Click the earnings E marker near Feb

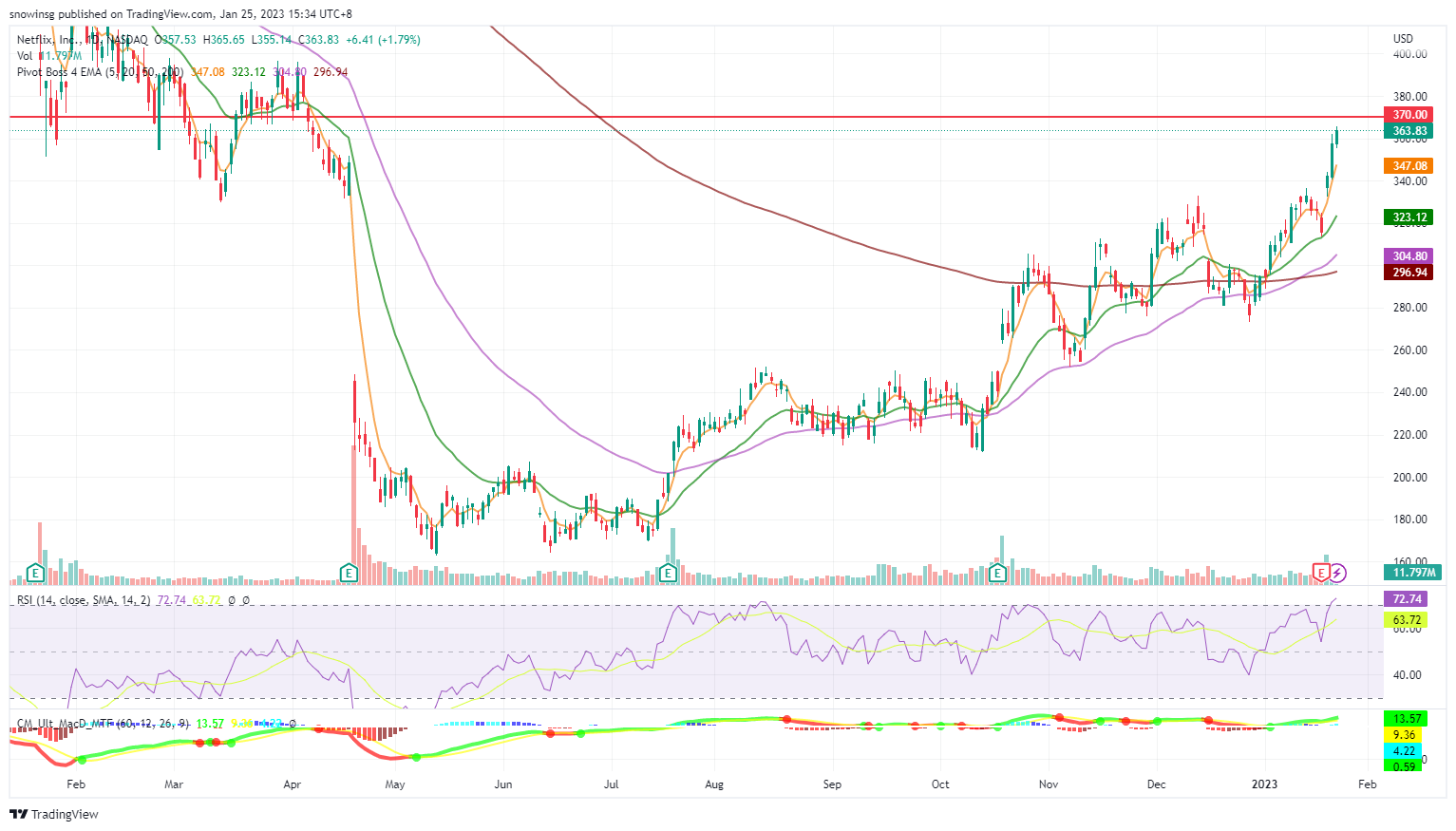35,573
